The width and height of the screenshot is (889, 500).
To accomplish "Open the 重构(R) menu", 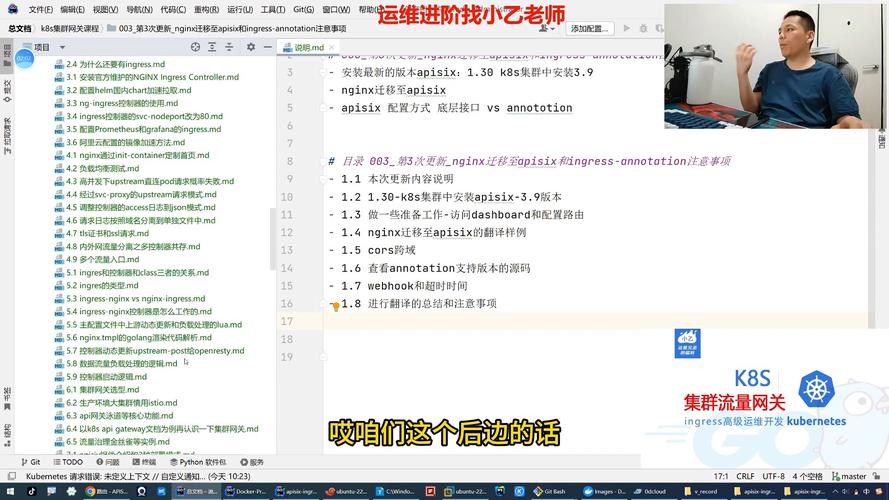I will pyautogui.click(x=206, y=10).
